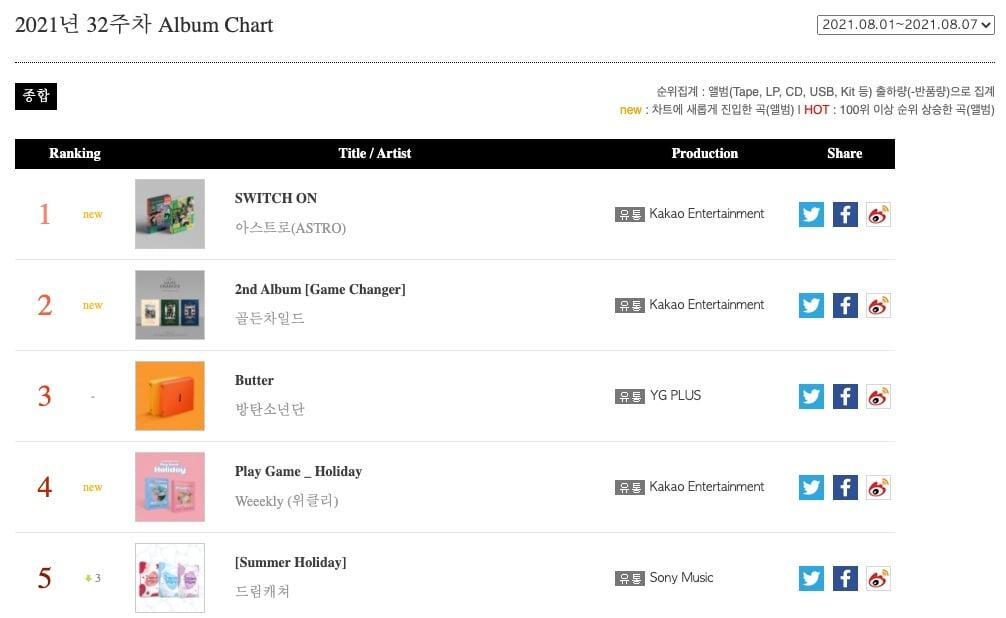Open the SWITCH ON album title link
This screenshot has width=1006, height=618.
coord(276,198)
